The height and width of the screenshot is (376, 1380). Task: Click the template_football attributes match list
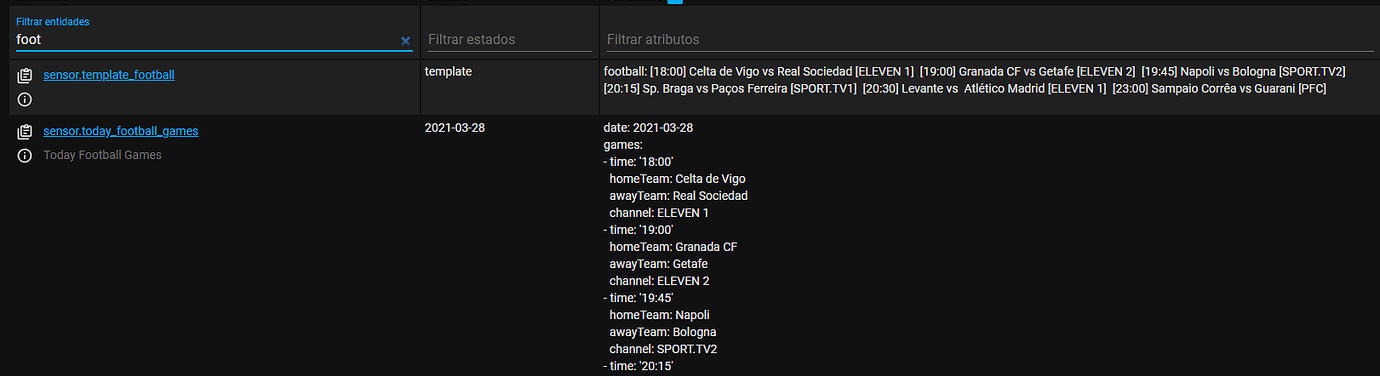(975, 80)
